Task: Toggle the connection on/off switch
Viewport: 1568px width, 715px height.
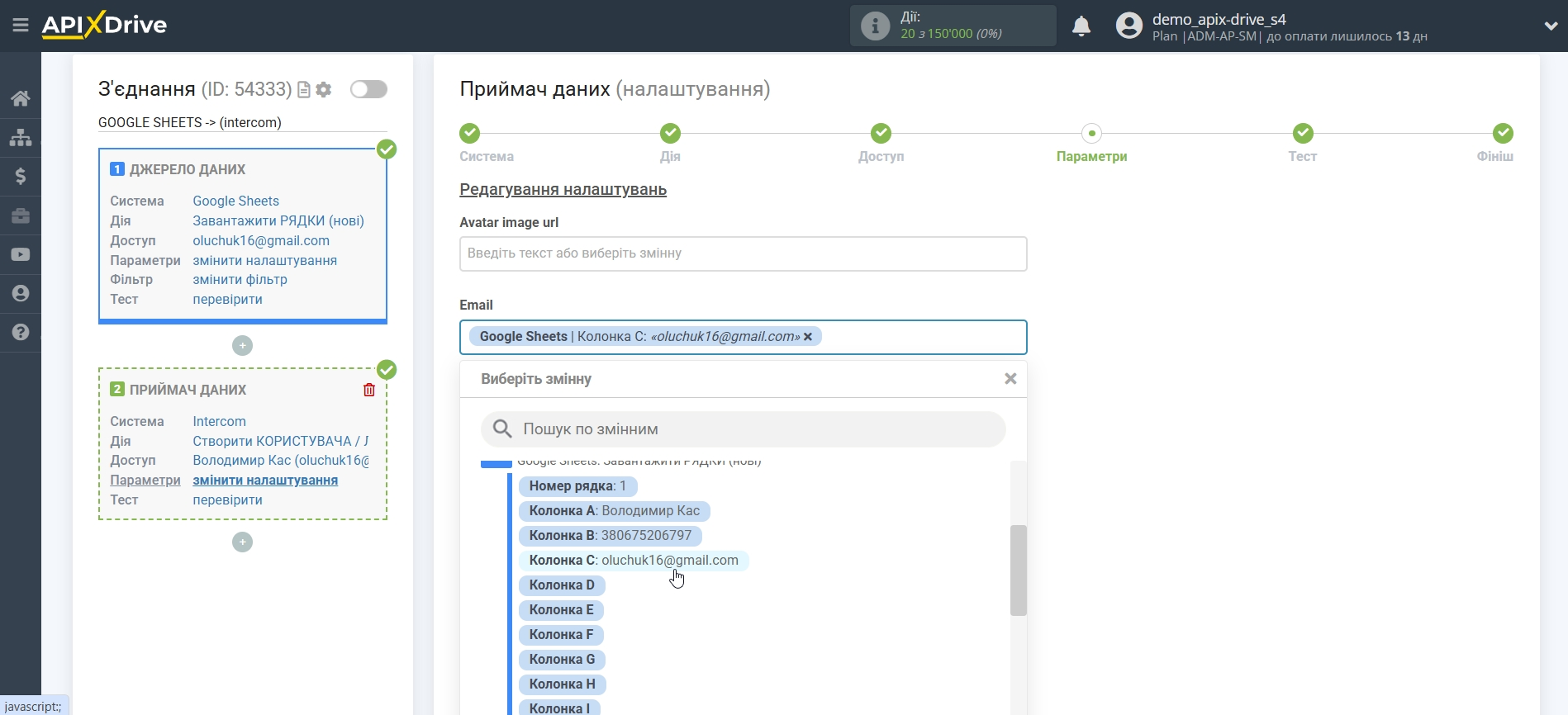Action: (x=368, y=89)
